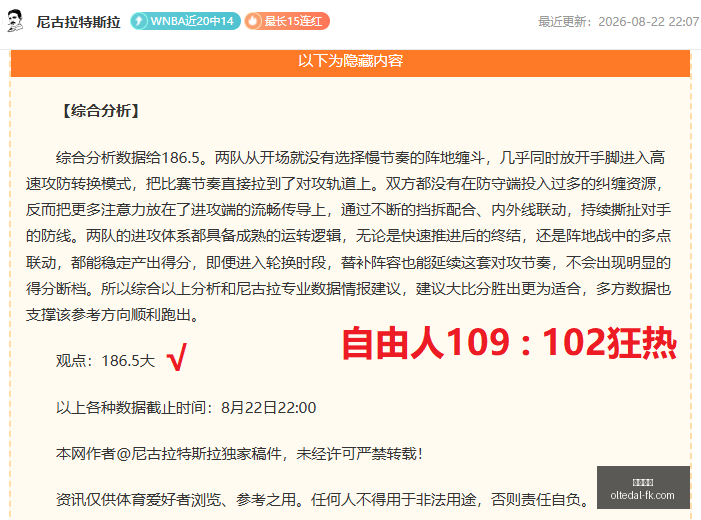Select the lightning icon in WNBA badge
This screenshot has height=520, width=701.
tap(139, 21)
